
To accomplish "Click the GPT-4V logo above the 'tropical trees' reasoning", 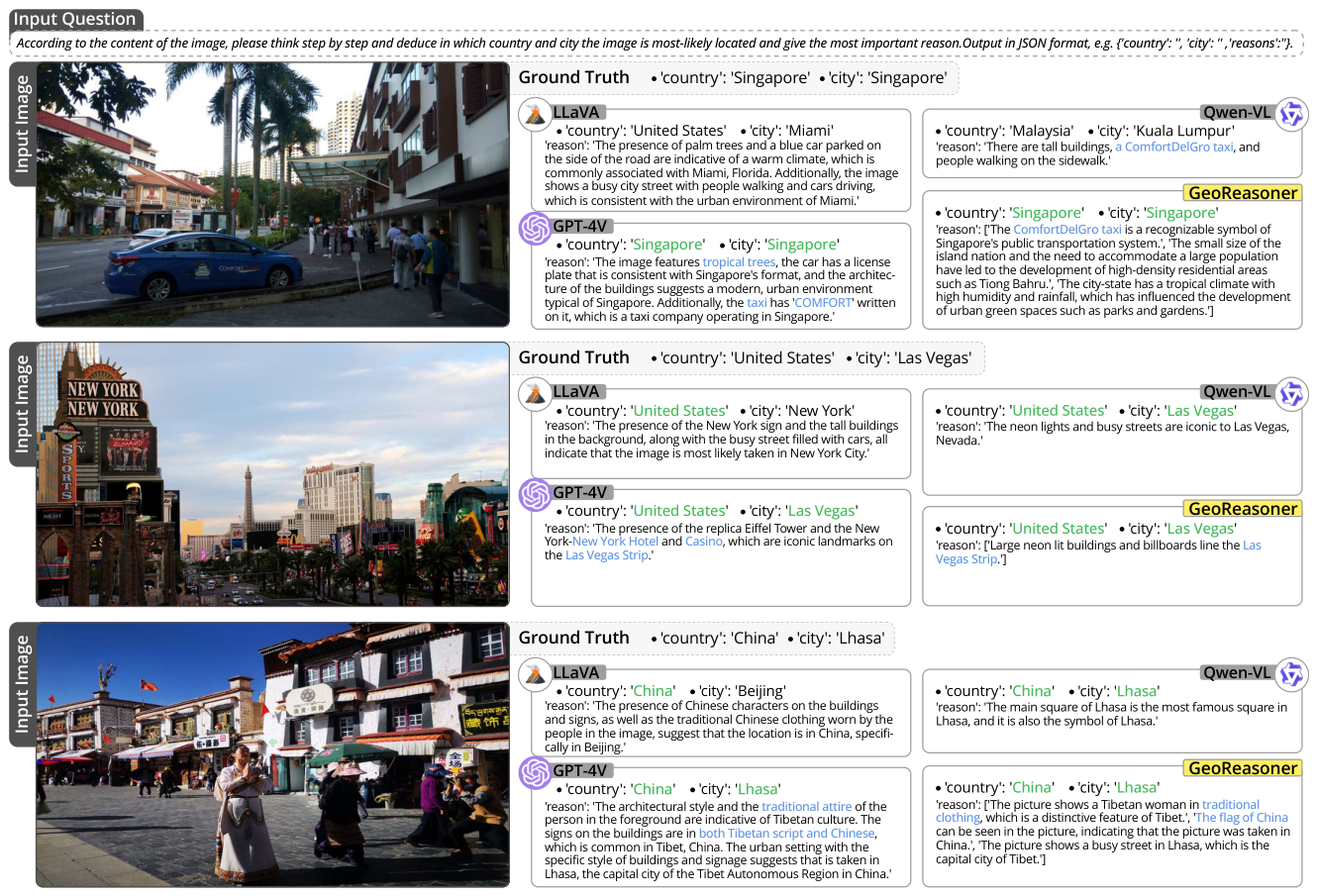I will click(536, 229).
